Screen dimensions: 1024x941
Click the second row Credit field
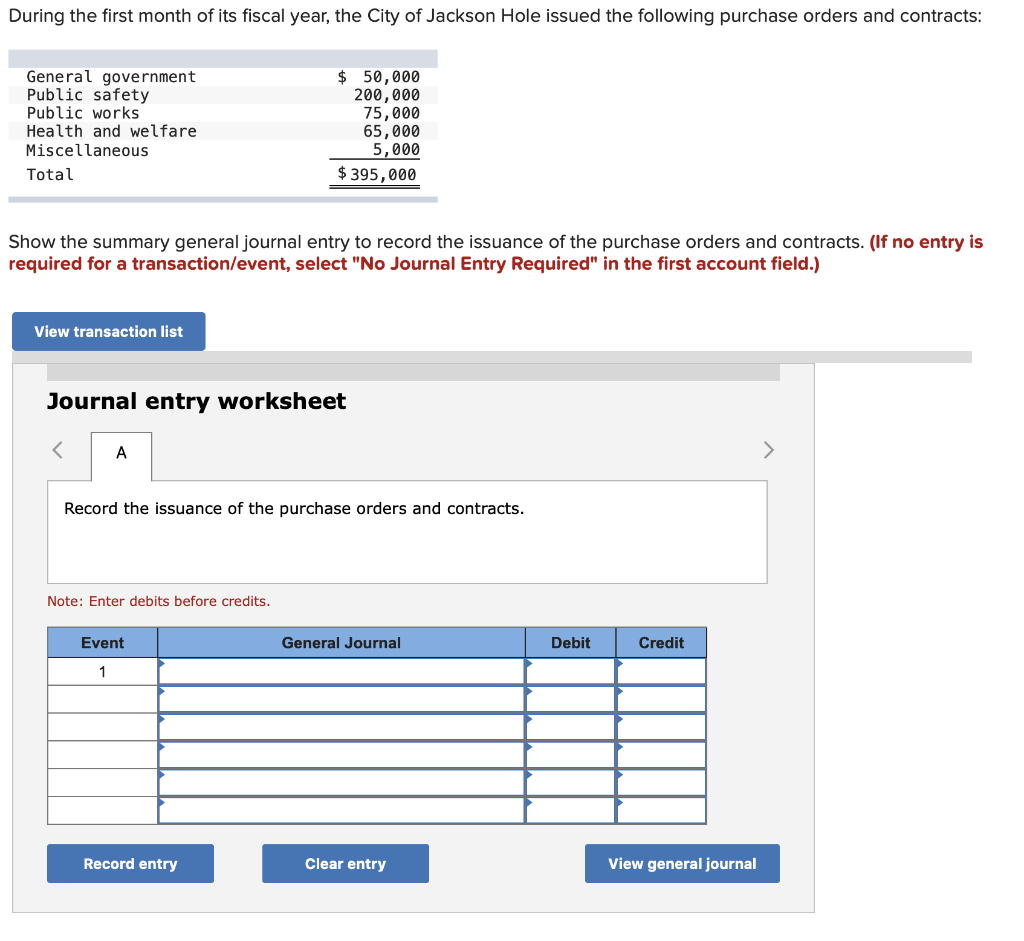click(x=662, y=699)
